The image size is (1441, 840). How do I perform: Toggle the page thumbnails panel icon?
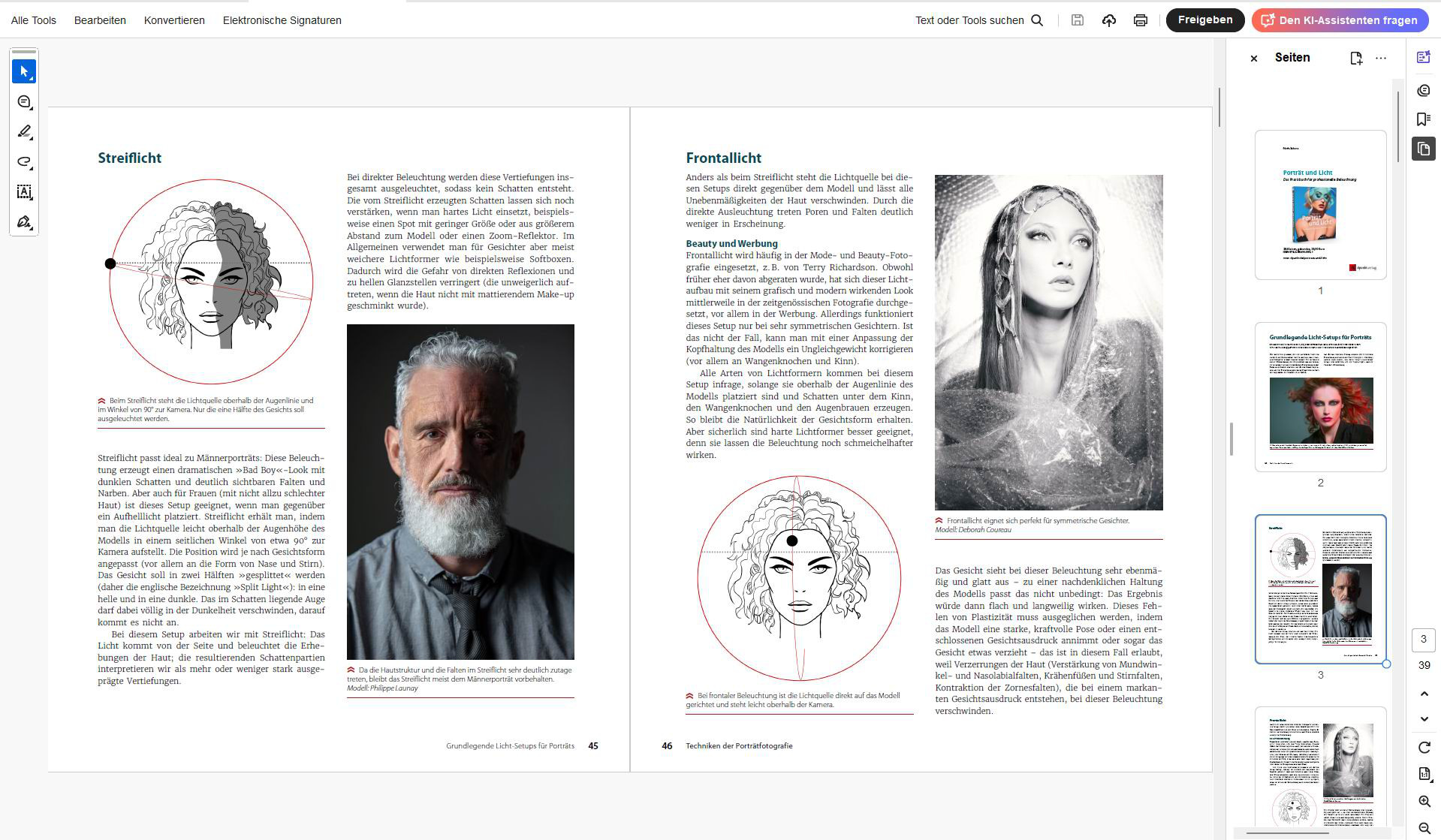[1423, 149]
